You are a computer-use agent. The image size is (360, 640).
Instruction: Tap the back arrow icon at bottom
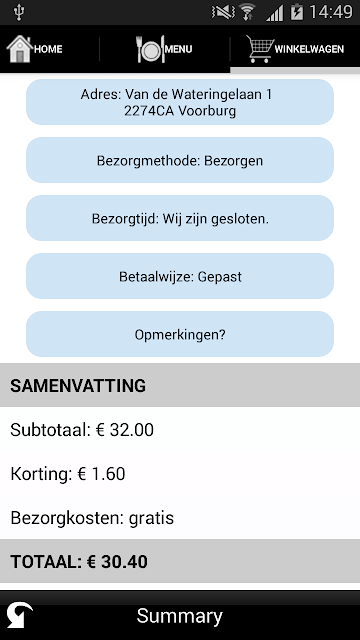(x=19, y=615)
